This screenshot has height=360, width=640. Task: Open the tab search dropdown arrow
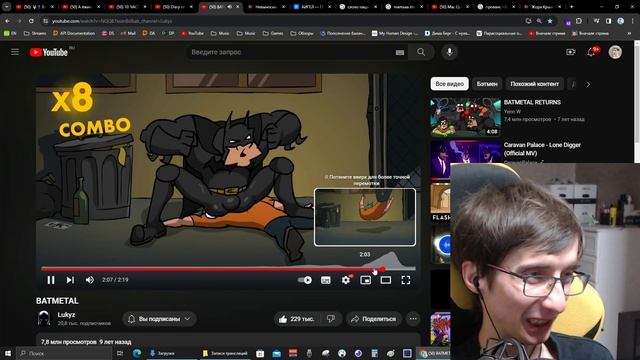pyautogui.click(x=7, y=7)
